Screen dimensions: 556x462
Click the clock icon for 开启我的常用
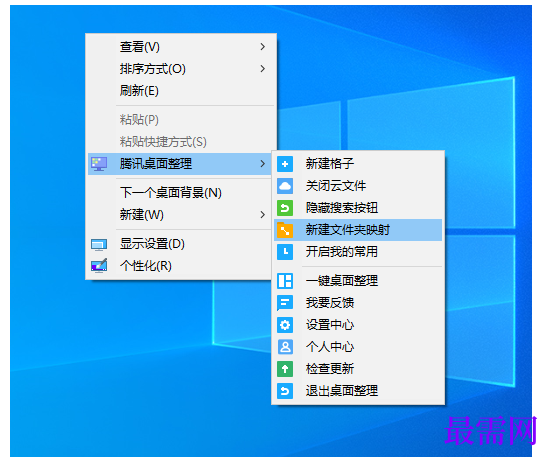285,252
